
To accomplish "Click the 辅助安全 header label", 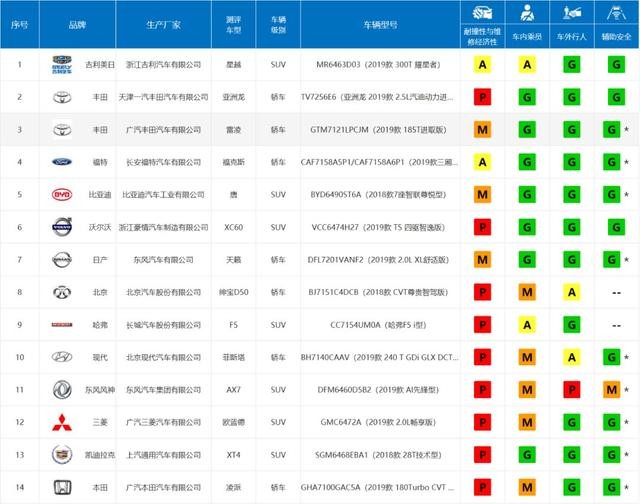I will [x=616, y=37].
